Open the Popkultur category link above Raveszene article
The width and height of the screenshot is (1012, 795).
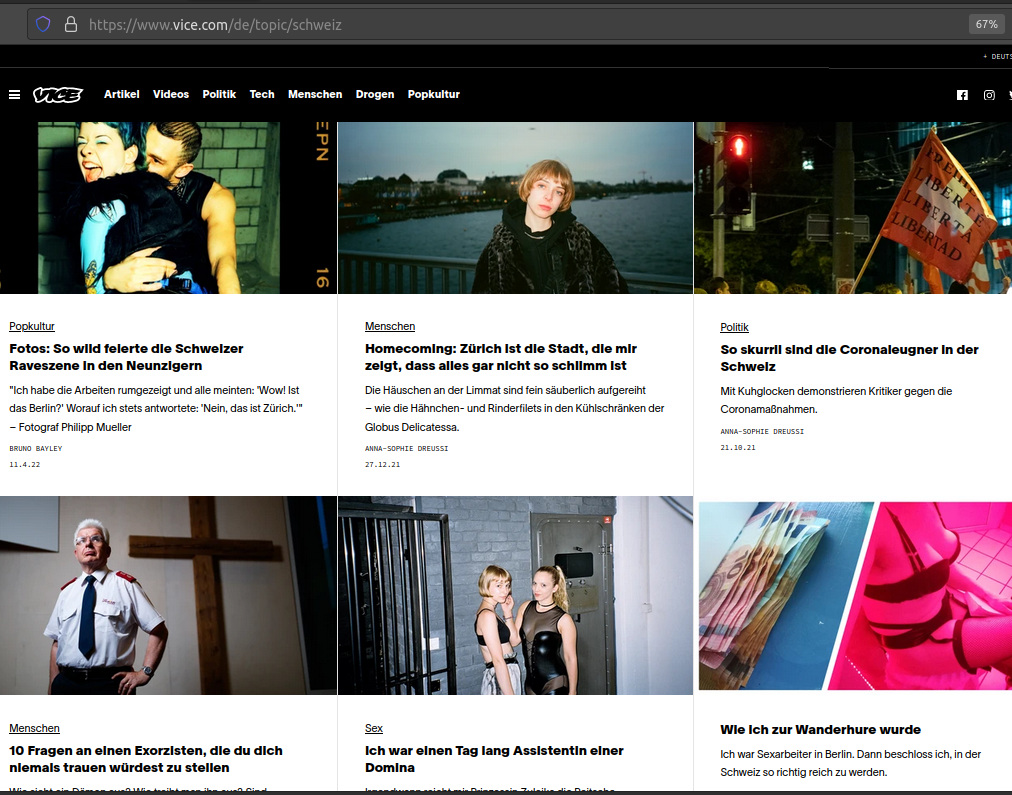(32, 327)
